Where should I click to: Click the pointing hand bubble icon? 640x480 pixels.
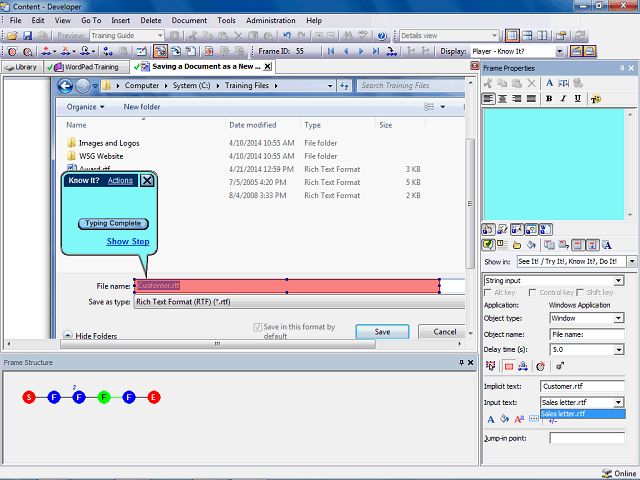[517, 245]
